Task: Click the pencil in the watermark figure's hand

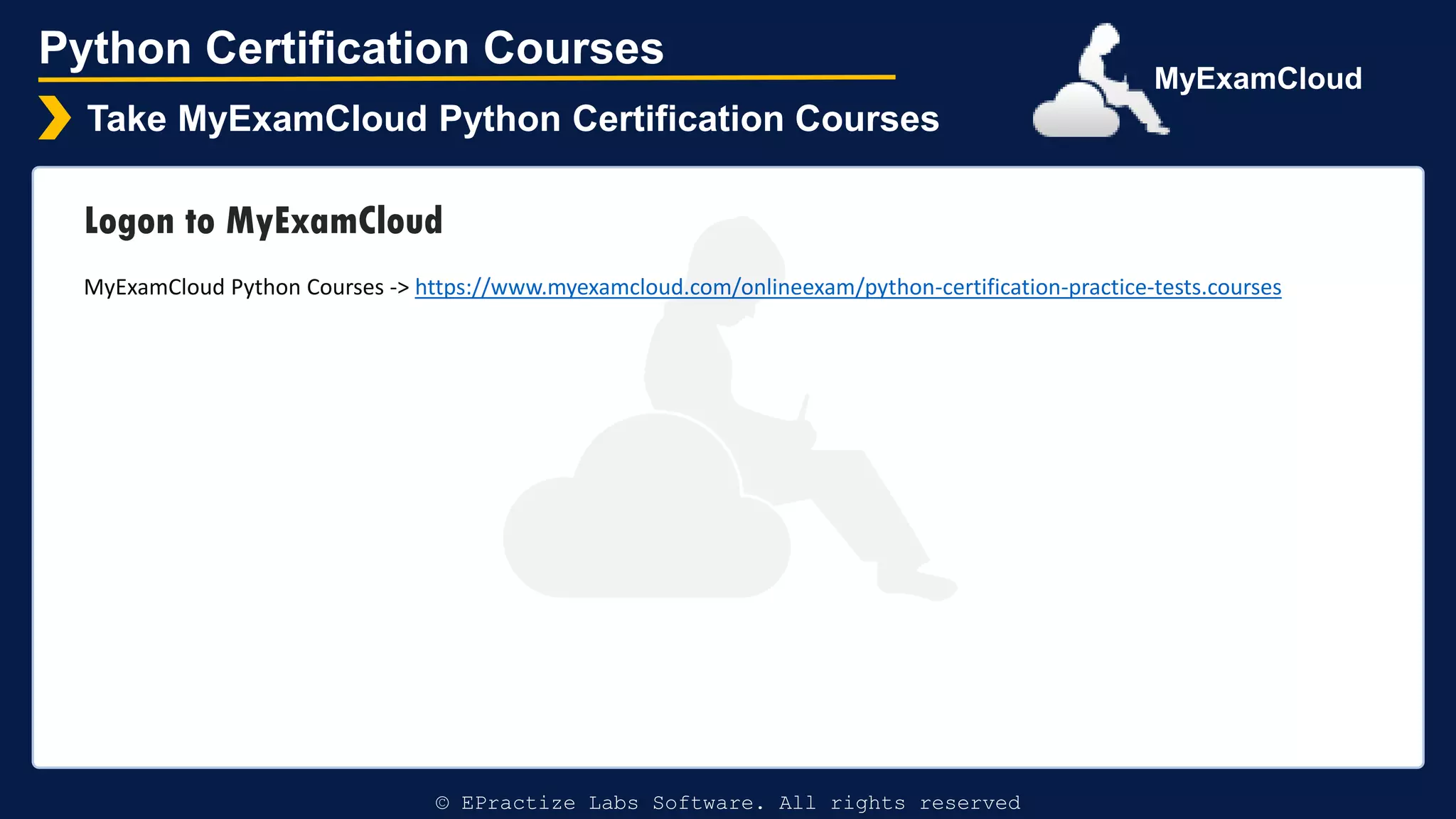Action: coord(804,407)
